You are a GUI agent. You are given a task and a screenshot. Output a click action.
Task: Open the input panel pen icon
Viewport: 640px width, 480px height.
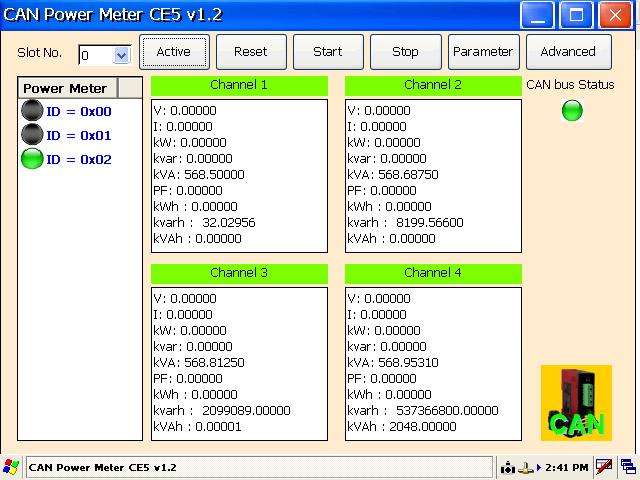click(x=604, y=467)
